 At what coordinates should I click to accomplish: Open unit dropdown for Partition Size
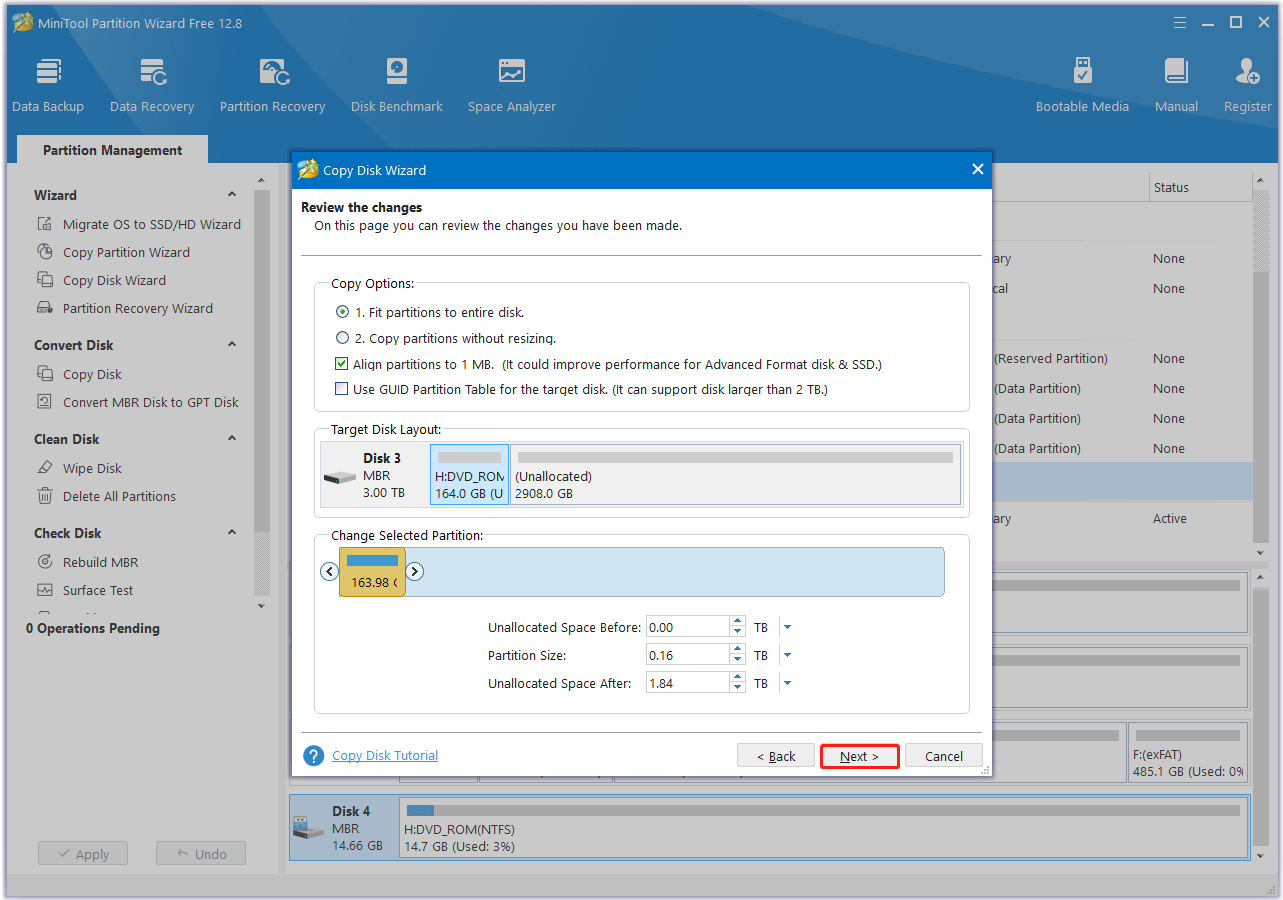point(787,656)
